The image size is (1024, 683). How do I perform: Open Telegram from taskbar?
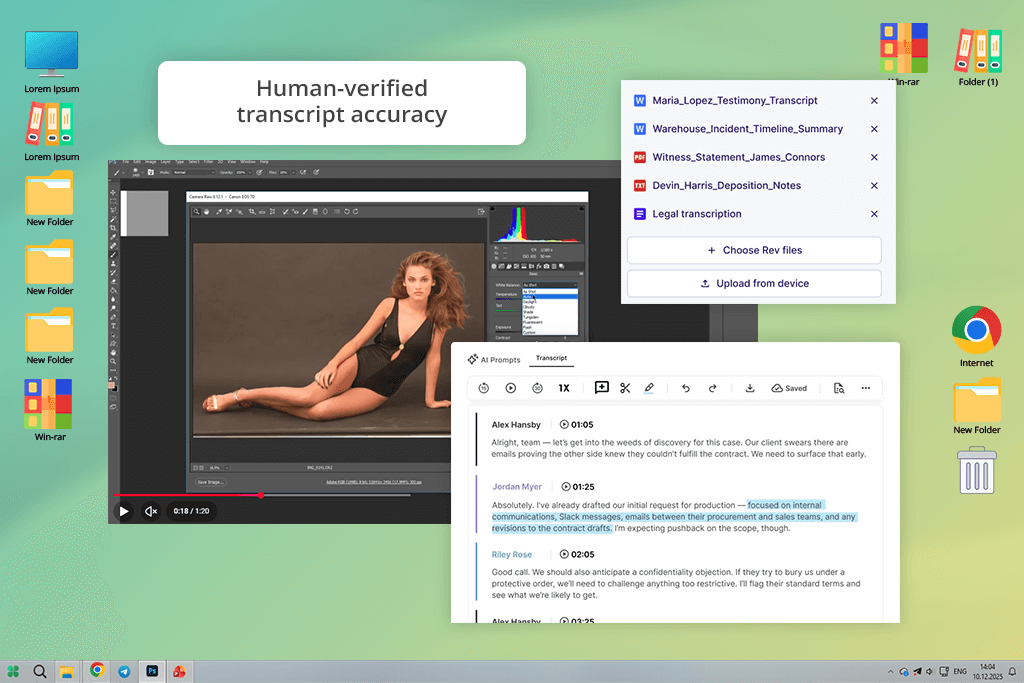pos(124,671)
